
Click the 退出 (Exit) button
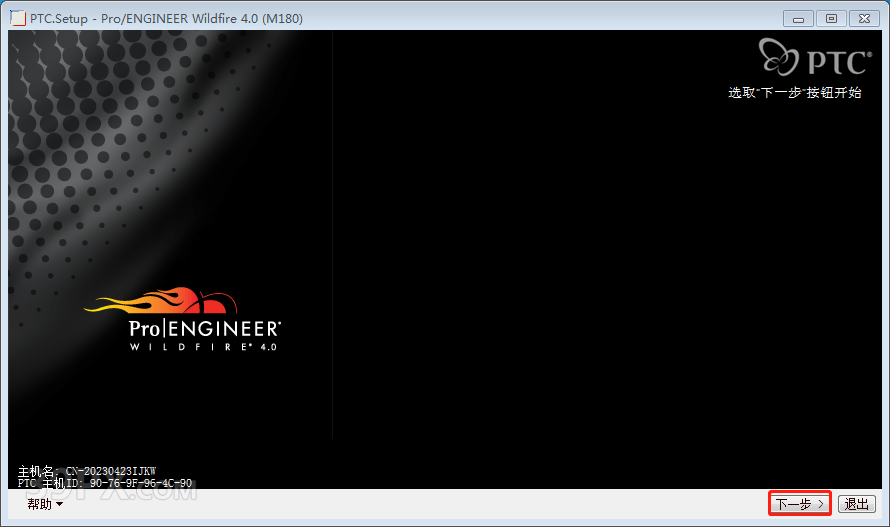click(857, 504)
